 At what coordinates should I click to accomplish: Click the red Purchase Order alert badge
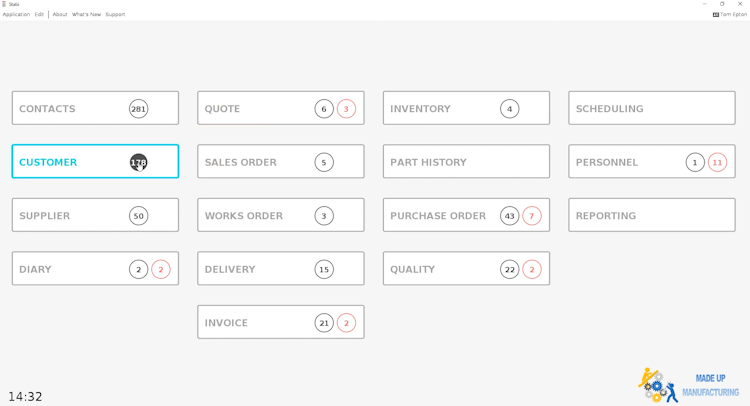[x=532, y=216]
